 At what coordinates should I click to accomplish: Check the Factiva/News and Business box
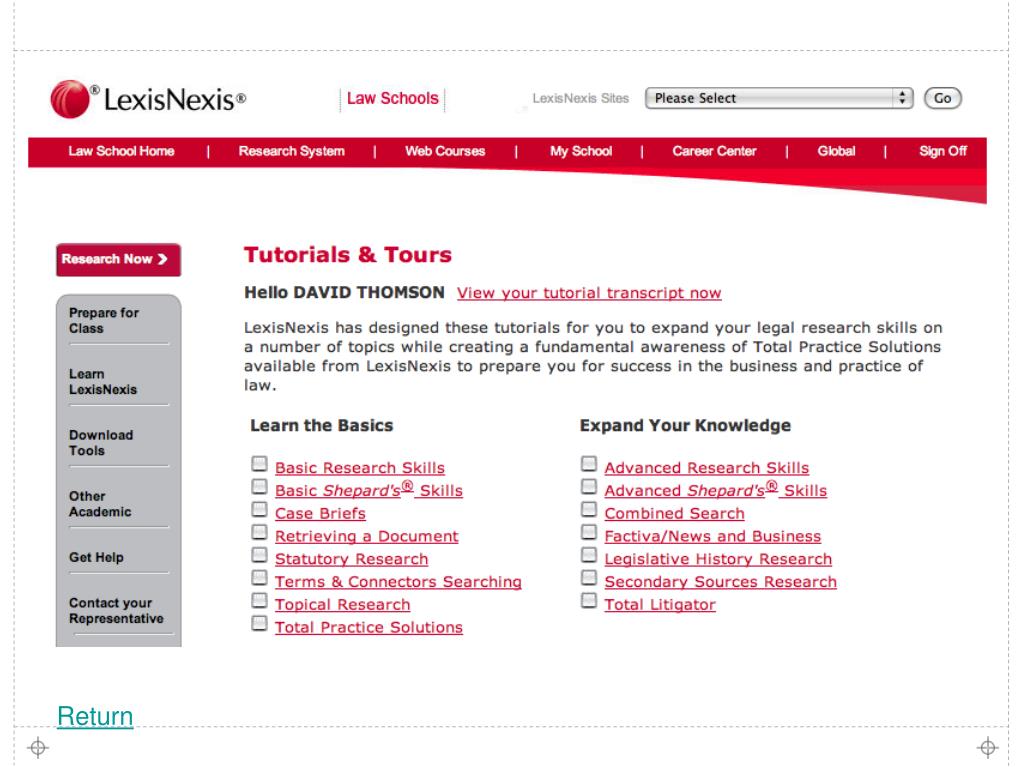point(588,532)
